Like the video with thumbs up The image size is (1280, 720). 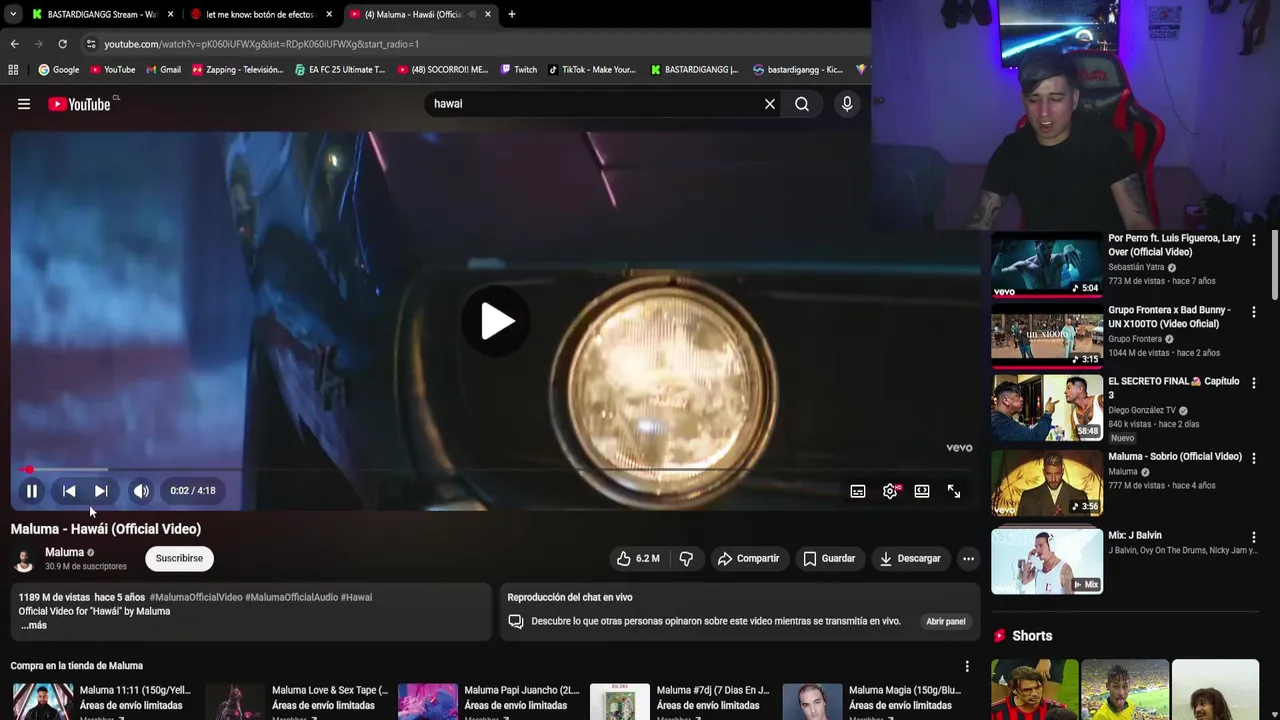click(637, 559)
